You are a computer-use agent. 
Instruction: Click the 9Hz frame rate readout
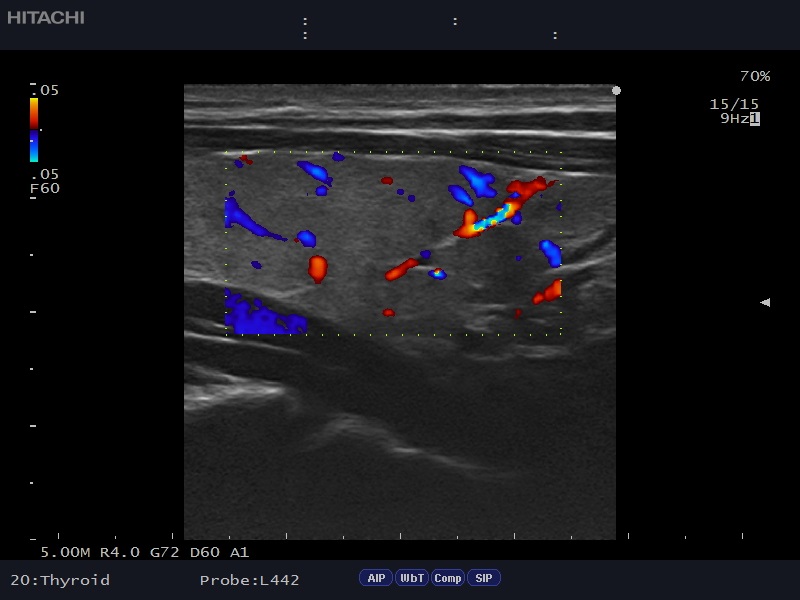pyautogui.click(x=734, y=118)
